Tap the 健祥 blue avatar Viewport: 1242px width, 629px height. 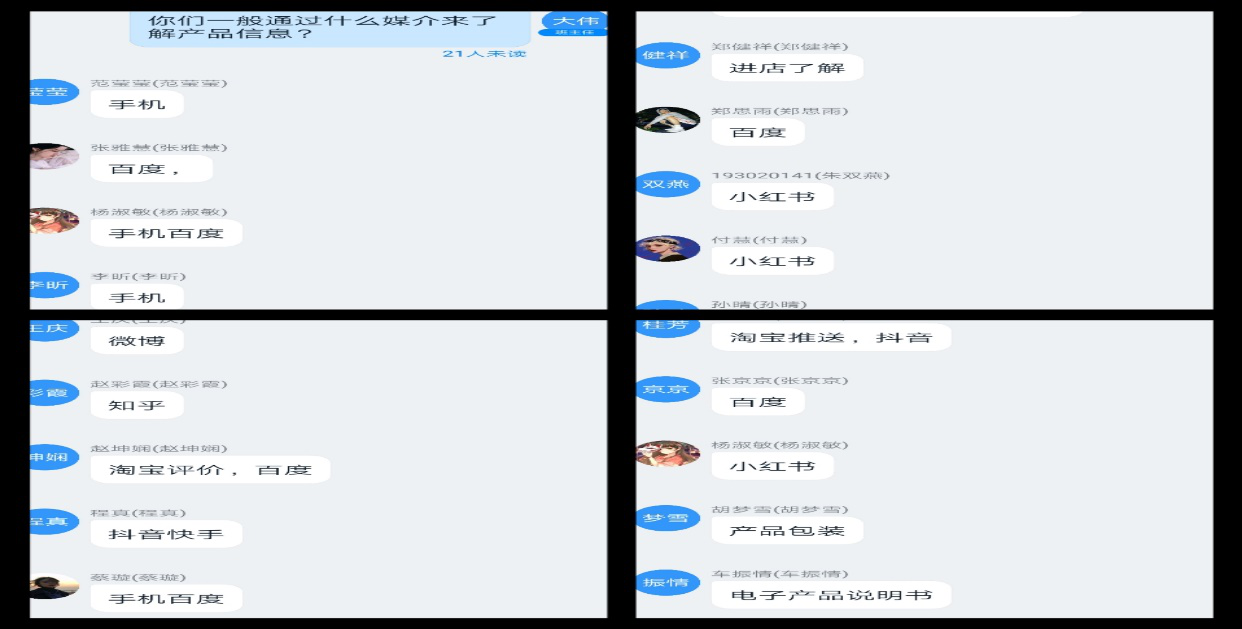click(667, 56)
